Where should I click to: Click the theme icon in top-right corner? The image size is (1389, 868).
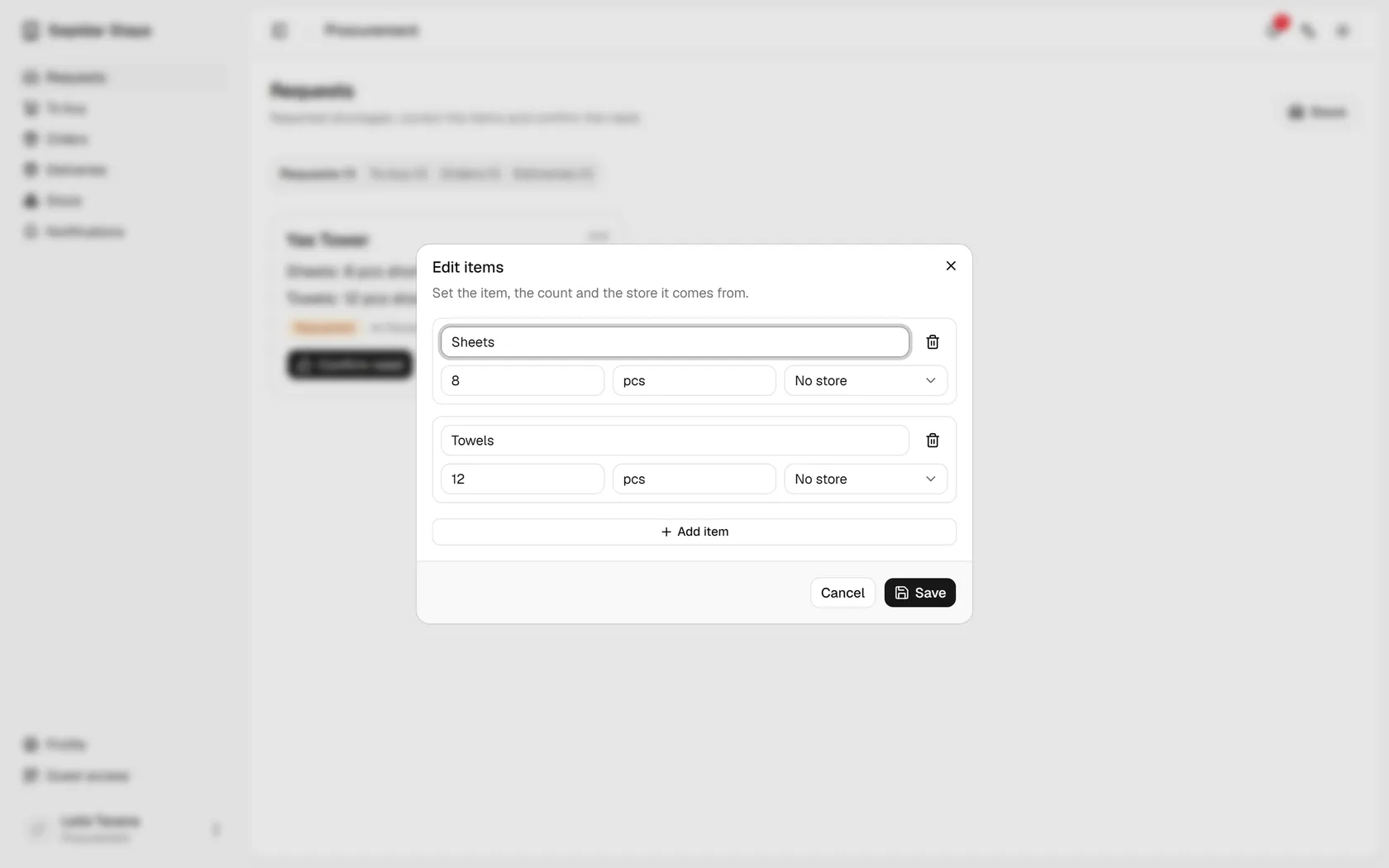(x=1343, y=31)
